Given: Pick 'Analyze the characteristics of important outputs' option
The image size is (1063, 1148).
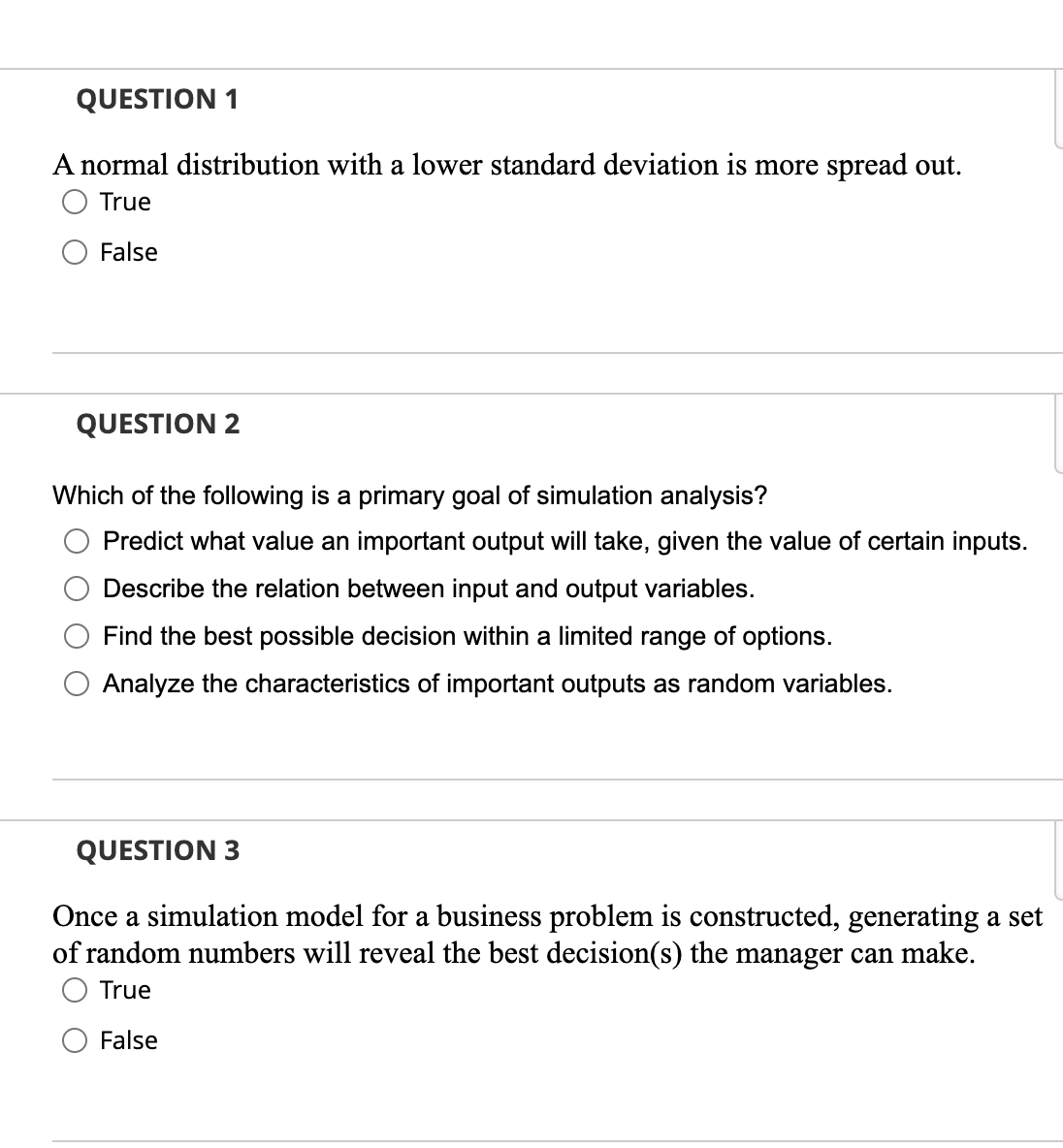Looking at the screenshot, I should (77, 684).
